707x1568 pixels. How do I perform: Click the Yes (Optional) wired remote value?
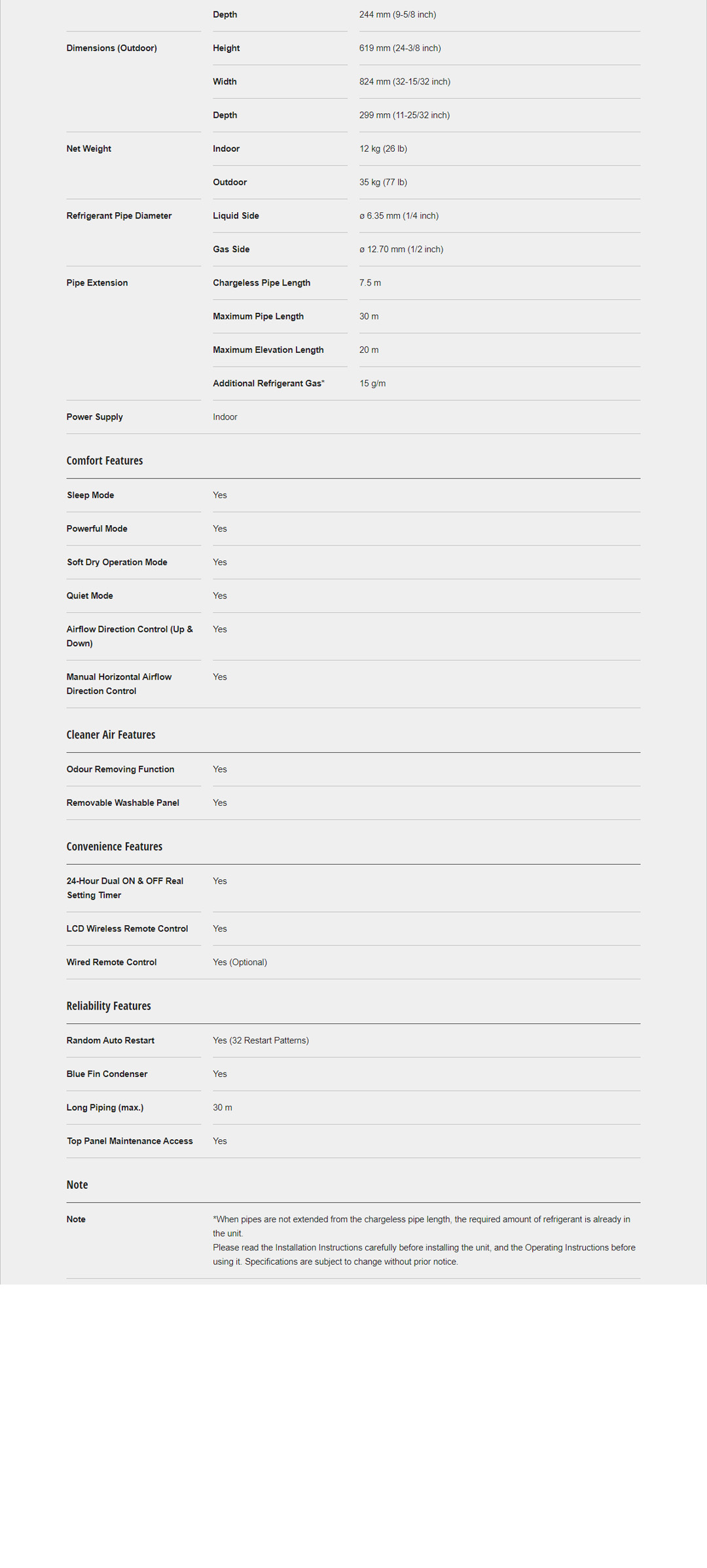click(x=240, y=962)
